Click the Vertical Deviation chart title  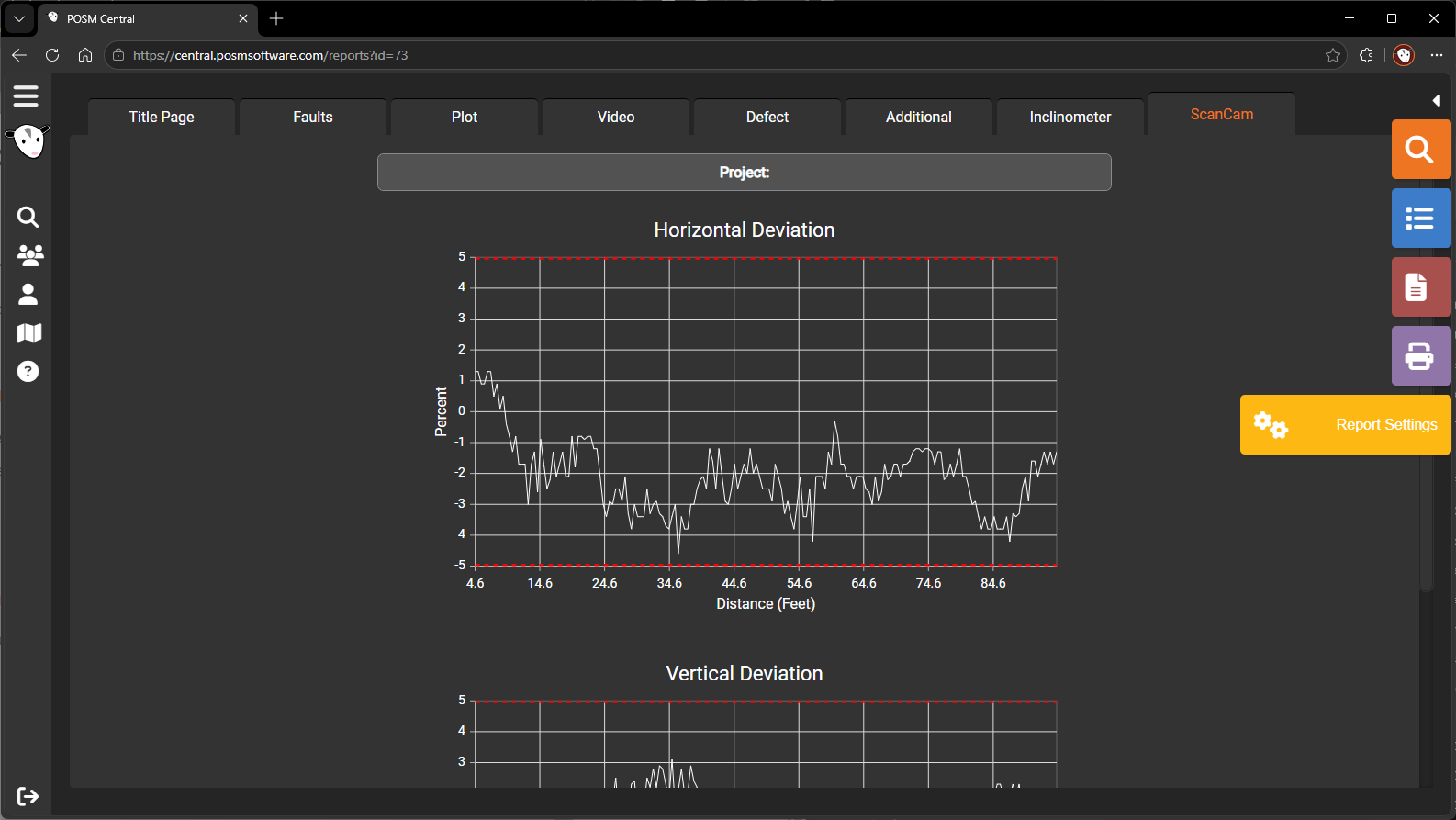[745, 674]
